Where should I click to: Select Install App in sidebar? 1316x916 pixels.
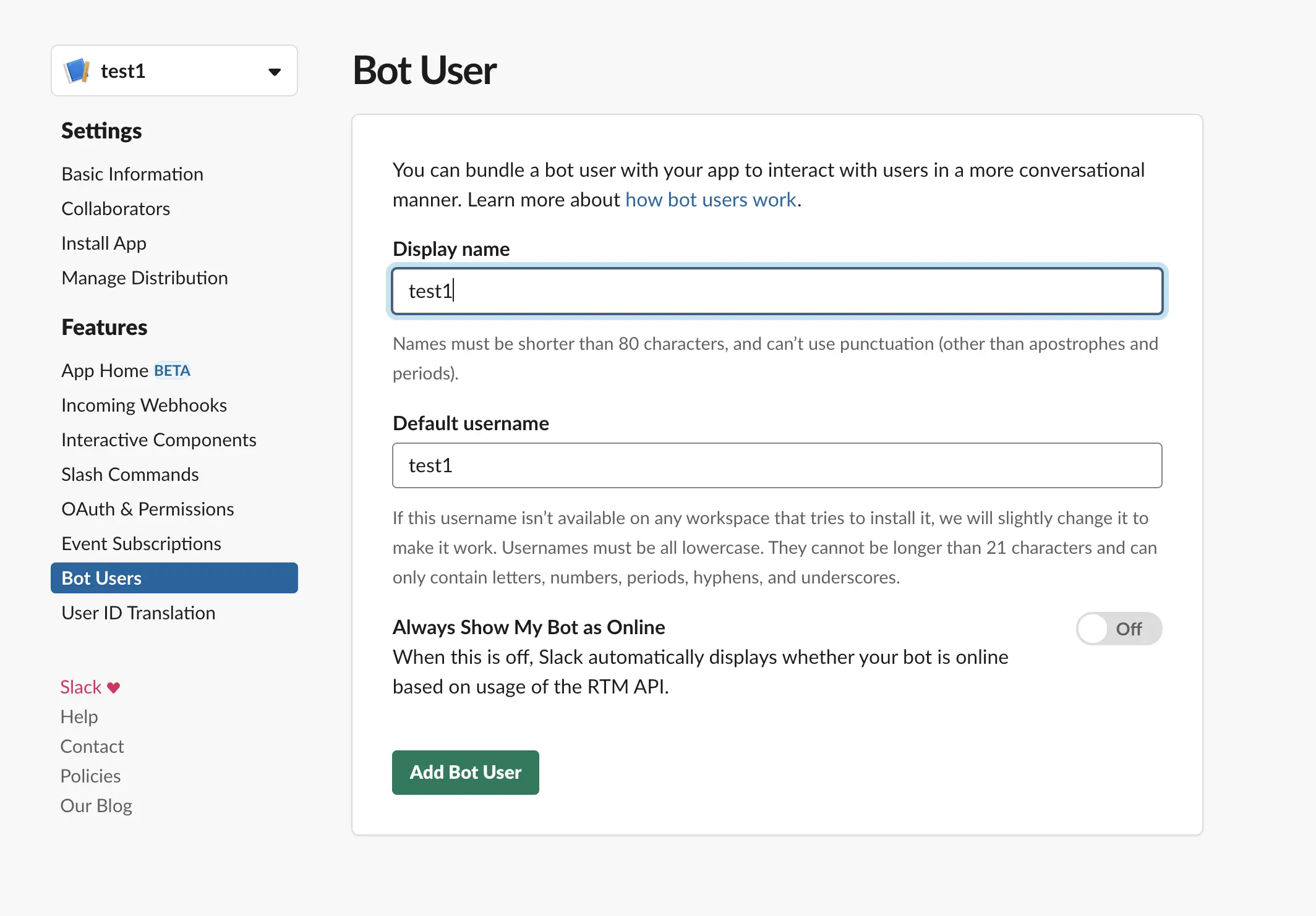[104, 243]
